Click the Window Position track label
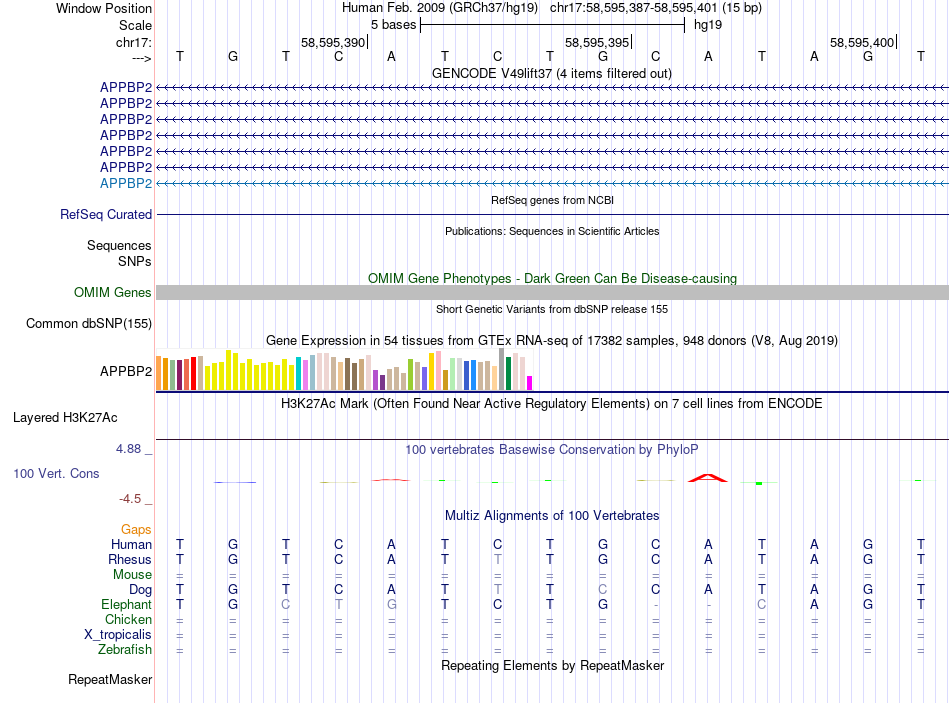 104,8
